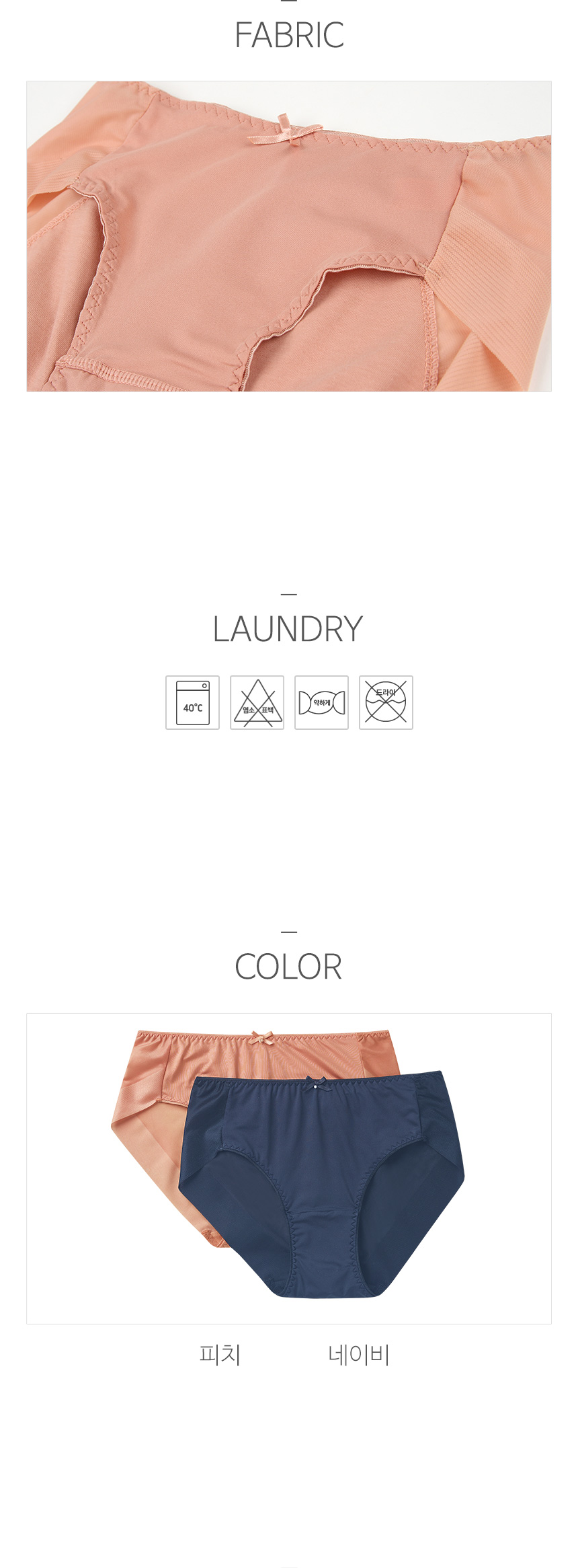578x1568 pixels.
Task: Select the 네이비 color label
Action: tap(359, 1355)
